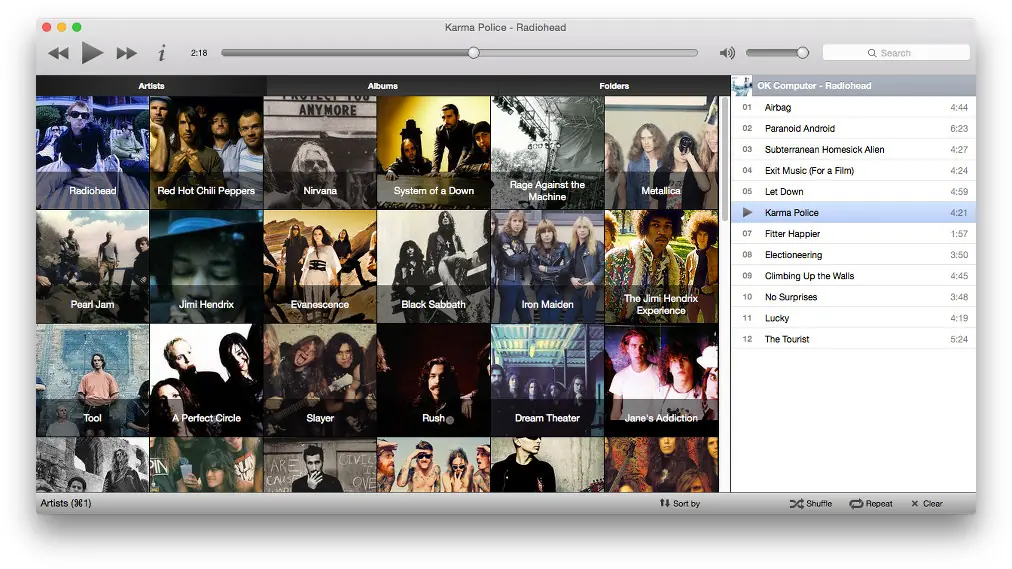Open the Sort by menu
This screenshot has height=569, width=1012.
680,503
